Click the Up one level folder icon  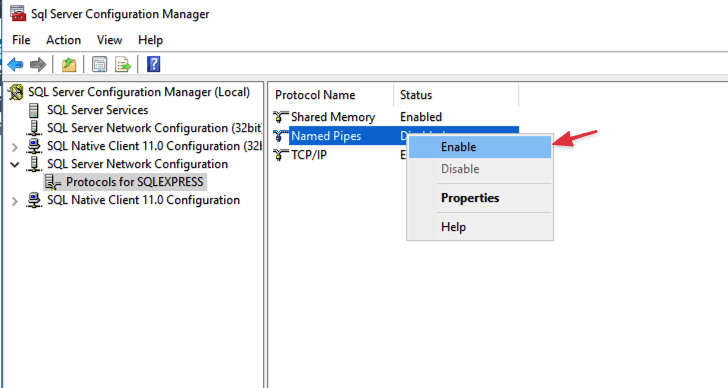point(69,64)
